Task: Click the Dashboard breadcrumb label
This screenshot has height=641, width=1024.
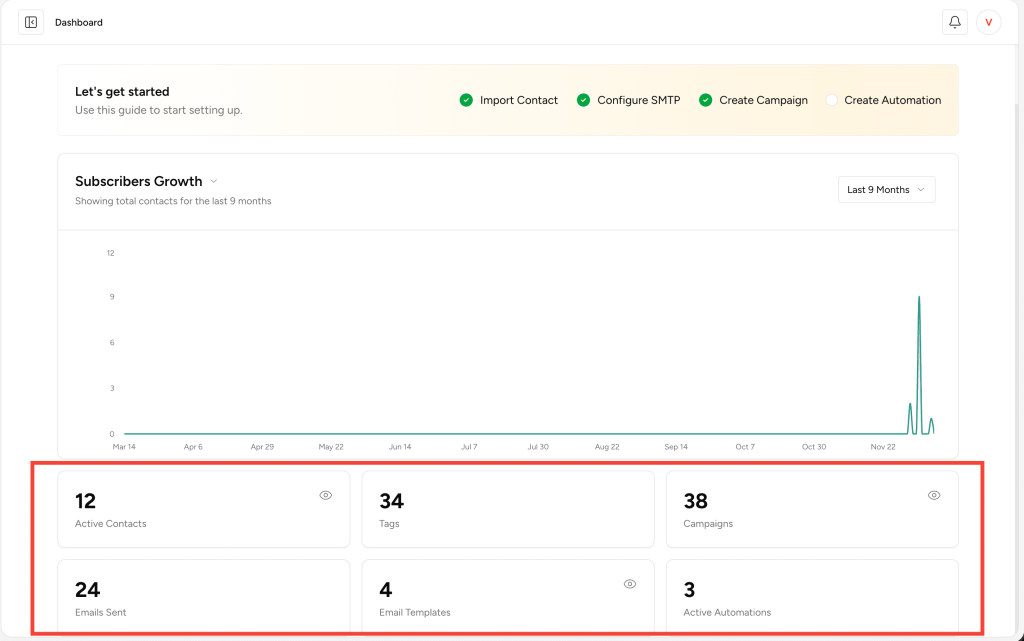Action: [x=79, y=22]
